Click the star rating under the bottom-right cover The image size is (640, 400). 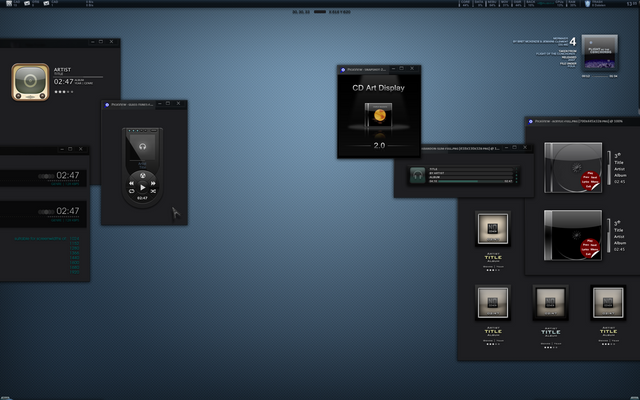coord(608,344)
